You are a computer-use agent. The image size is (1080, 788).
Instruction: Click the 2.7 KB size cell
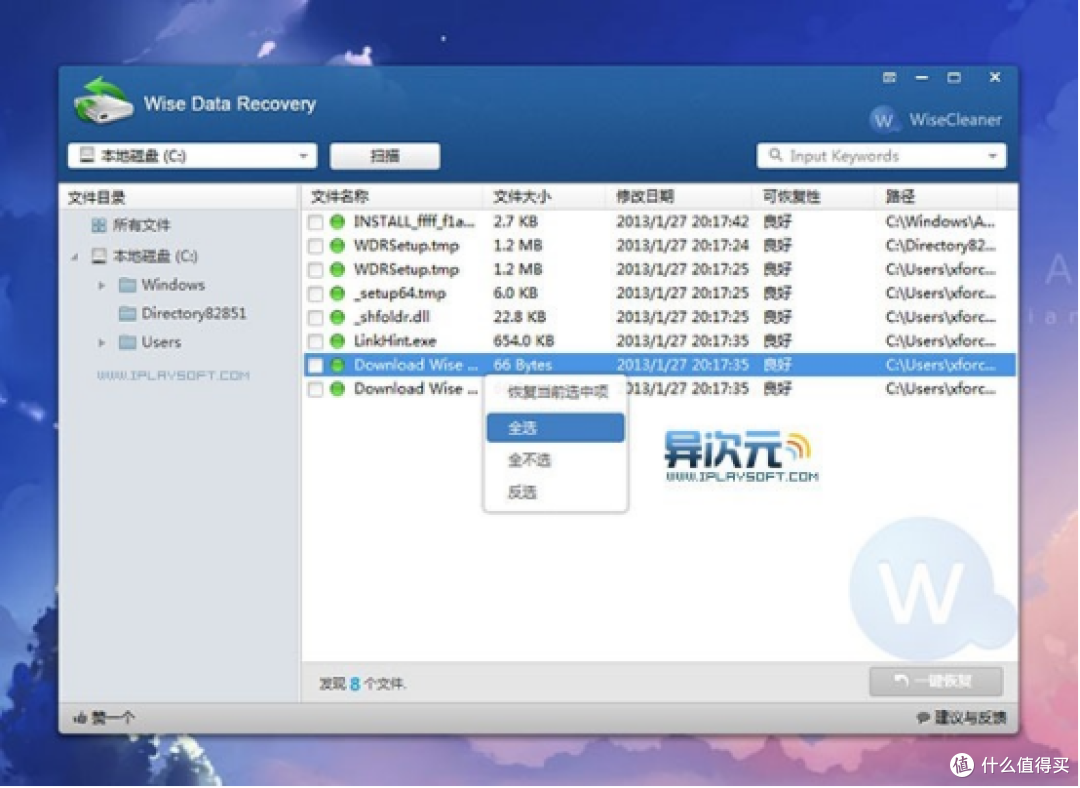(x=515, y=222)
